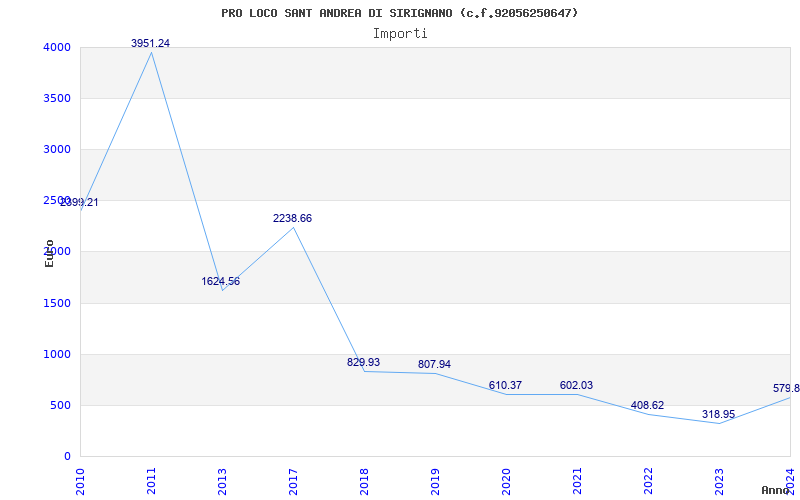
Task: Click the x-axis year 2023
Action: (x=719, y=480)
